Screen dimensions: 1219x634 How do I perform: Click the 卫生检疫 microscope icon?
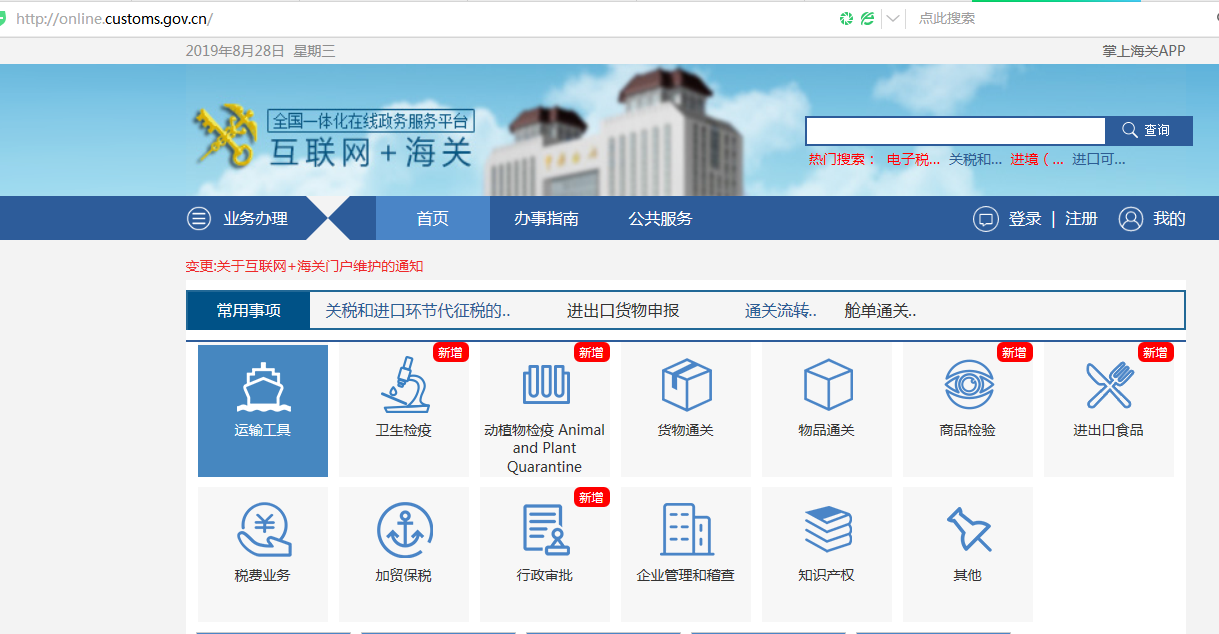pyautogui.click(x=403, y=385)
